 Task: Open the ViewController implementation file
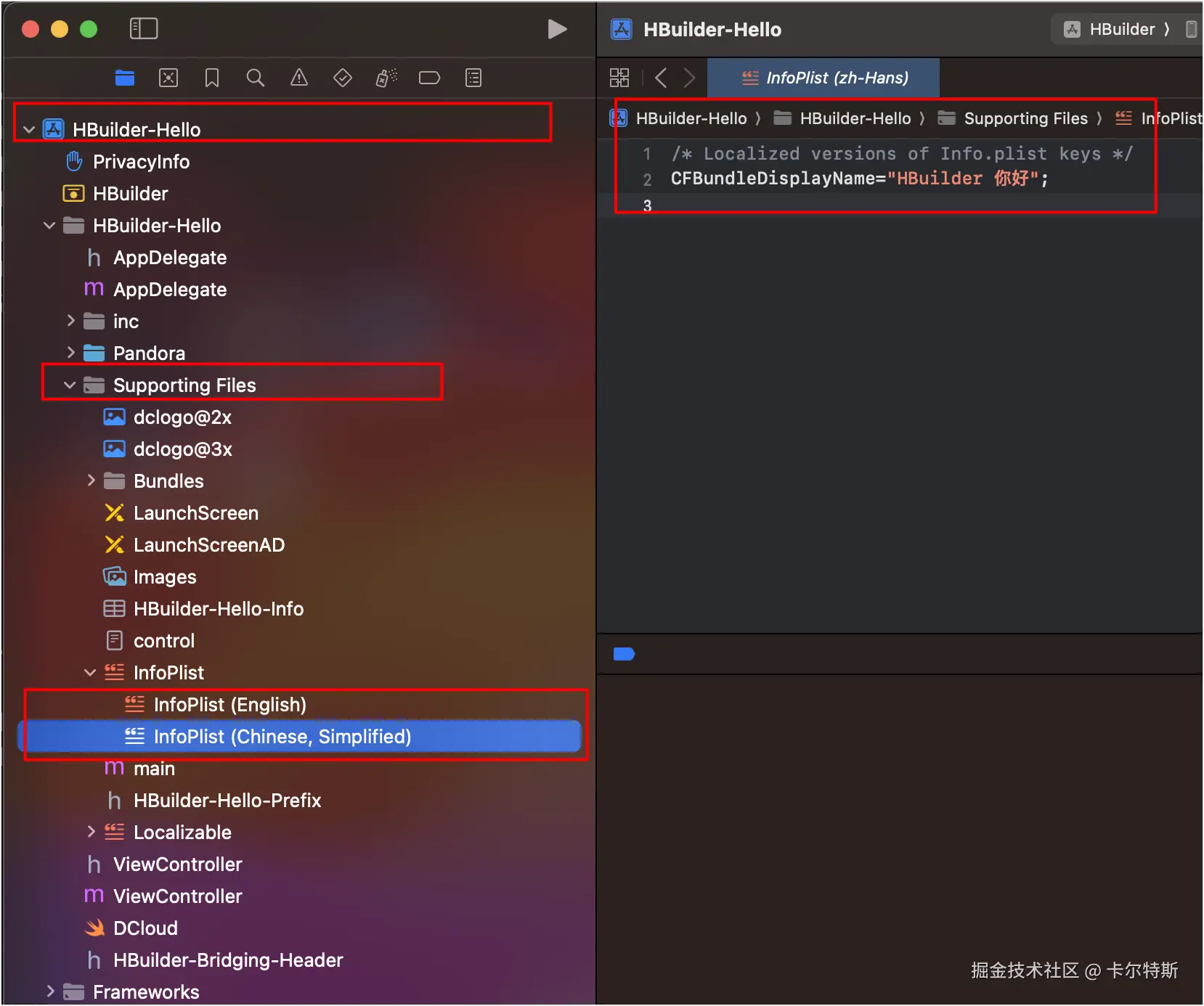[x=178, y=896]
